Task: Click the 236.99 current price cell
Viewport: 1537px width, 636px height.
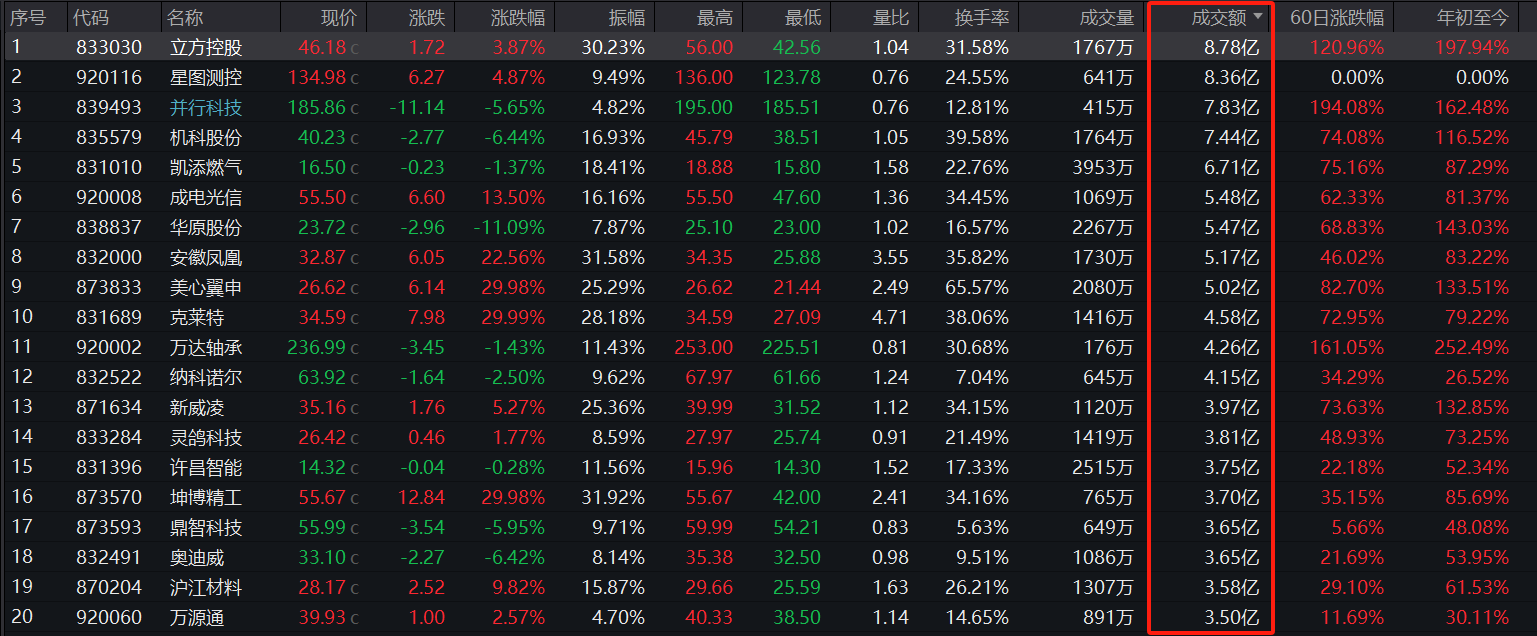Action: pyautogui.click(x=316, y=347)
